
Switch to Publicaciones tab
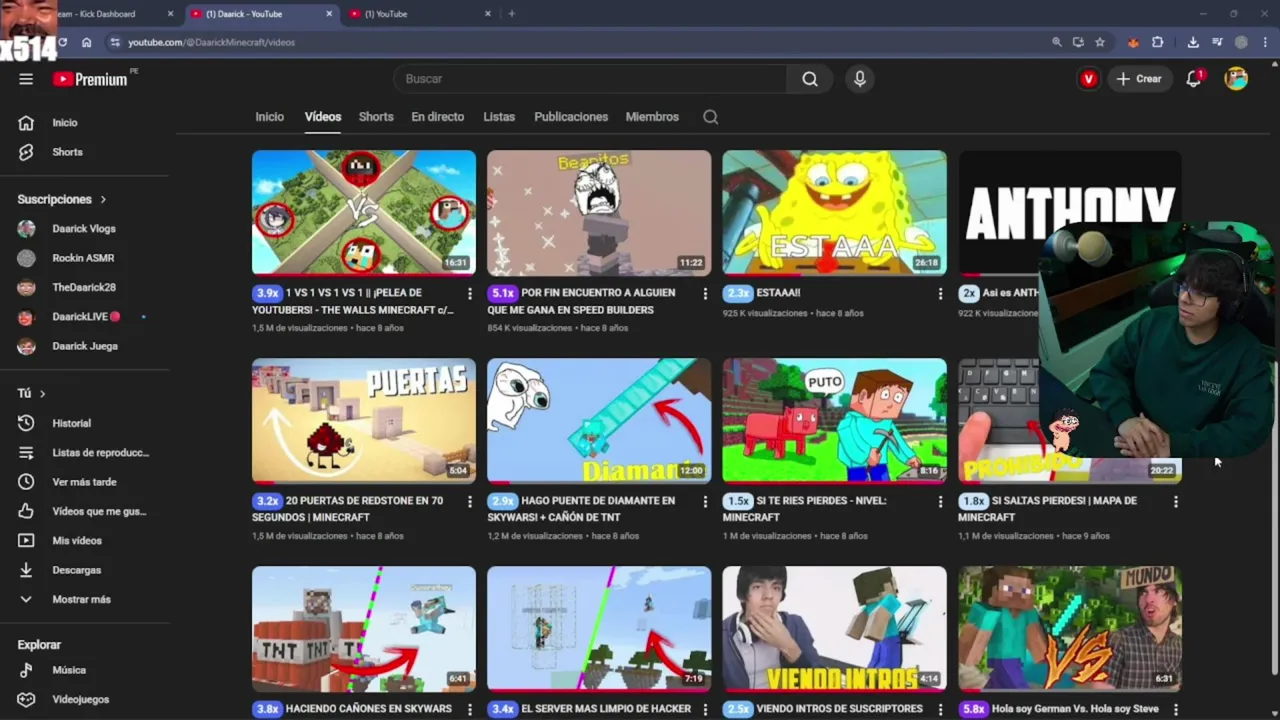571,117
